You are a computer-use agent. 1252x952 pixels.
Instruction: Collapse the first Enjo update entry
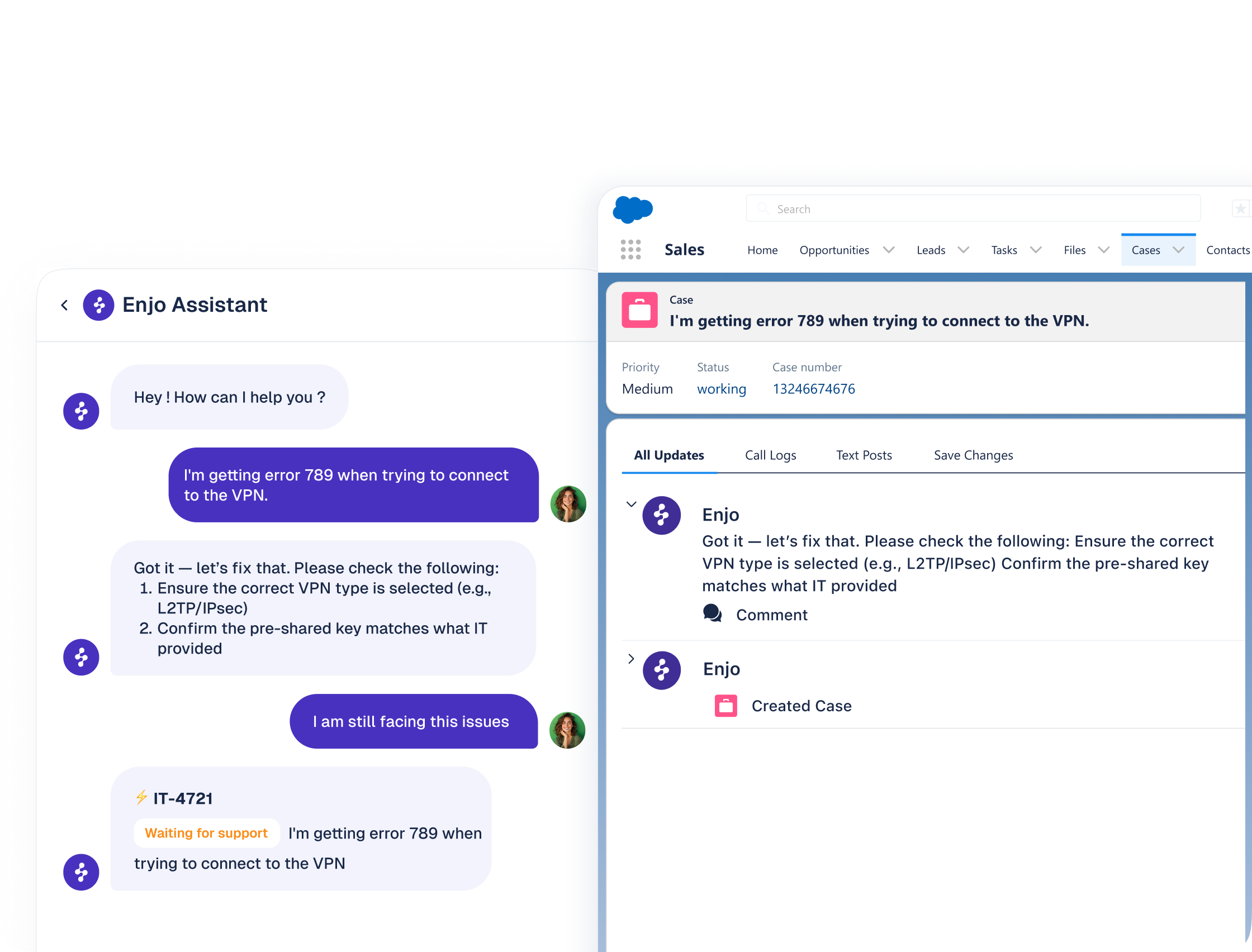click(631, 504)
